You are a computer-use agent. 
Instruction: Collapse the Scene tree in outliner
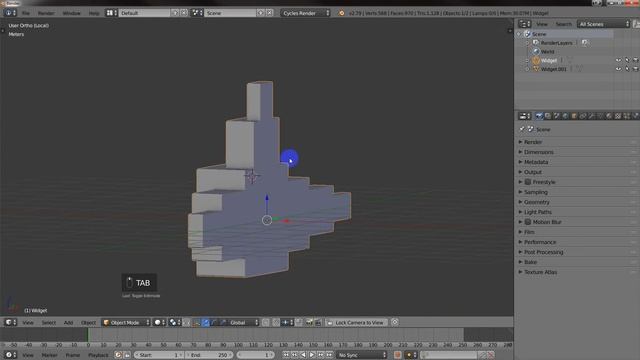[519, 34]
